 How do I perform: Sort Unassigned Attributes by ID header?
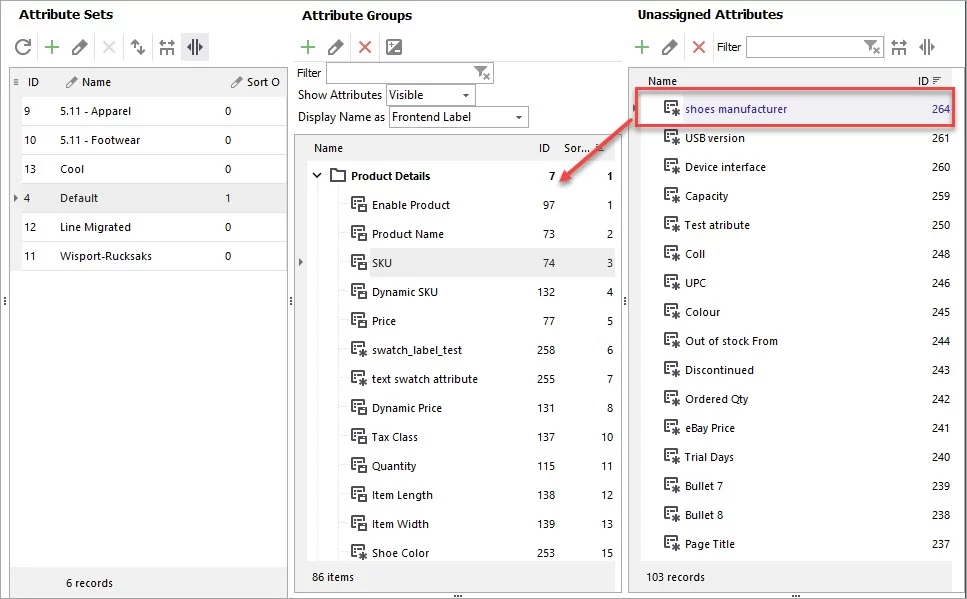pyautogui.click(x=923, y=81)
